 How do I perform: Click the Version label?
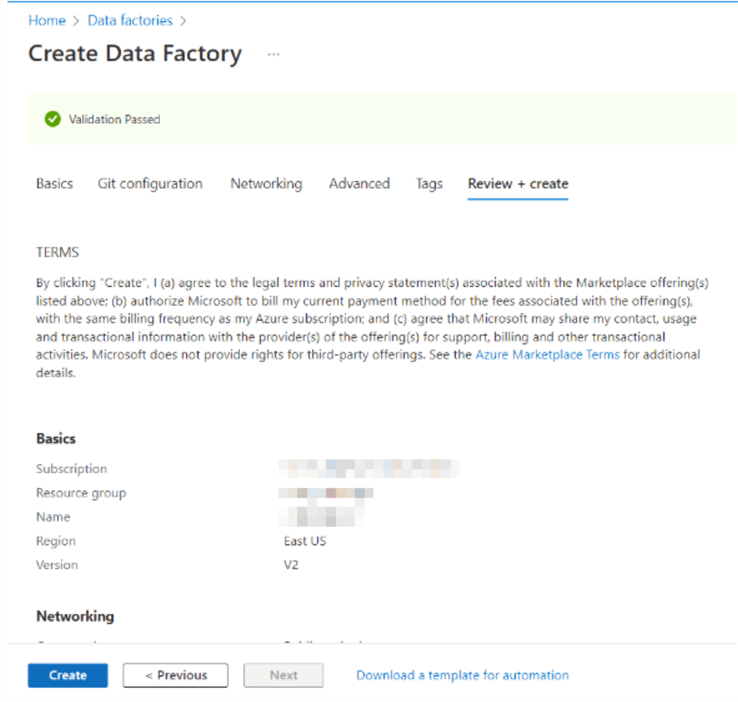(x=57, y=565)
